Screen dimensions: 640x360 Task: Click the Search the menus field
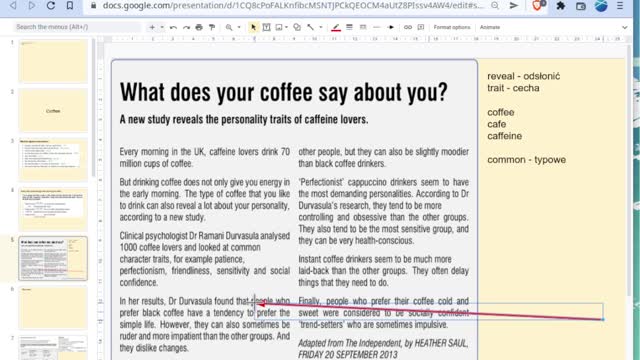tap(77, 27)
